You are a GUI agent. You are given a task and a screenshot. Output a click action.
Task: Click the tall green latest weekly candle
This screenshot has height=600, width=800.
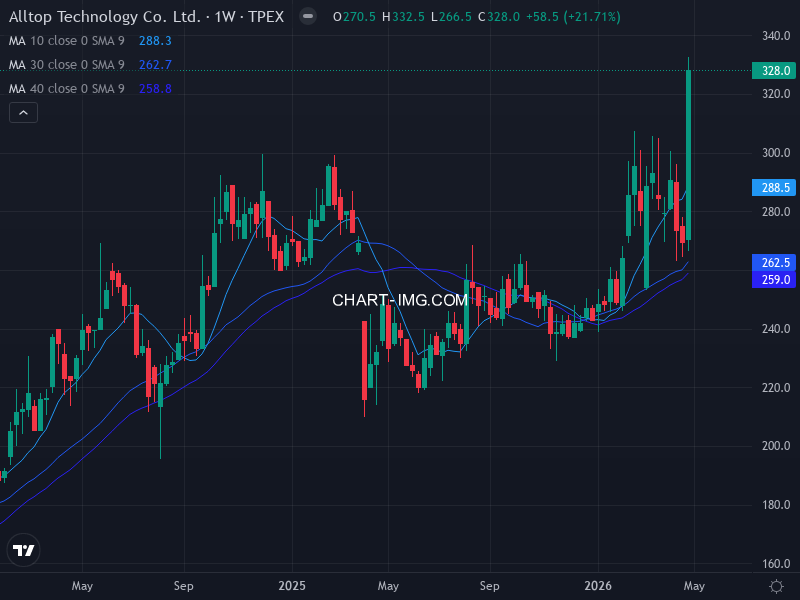tap(688, 155)
